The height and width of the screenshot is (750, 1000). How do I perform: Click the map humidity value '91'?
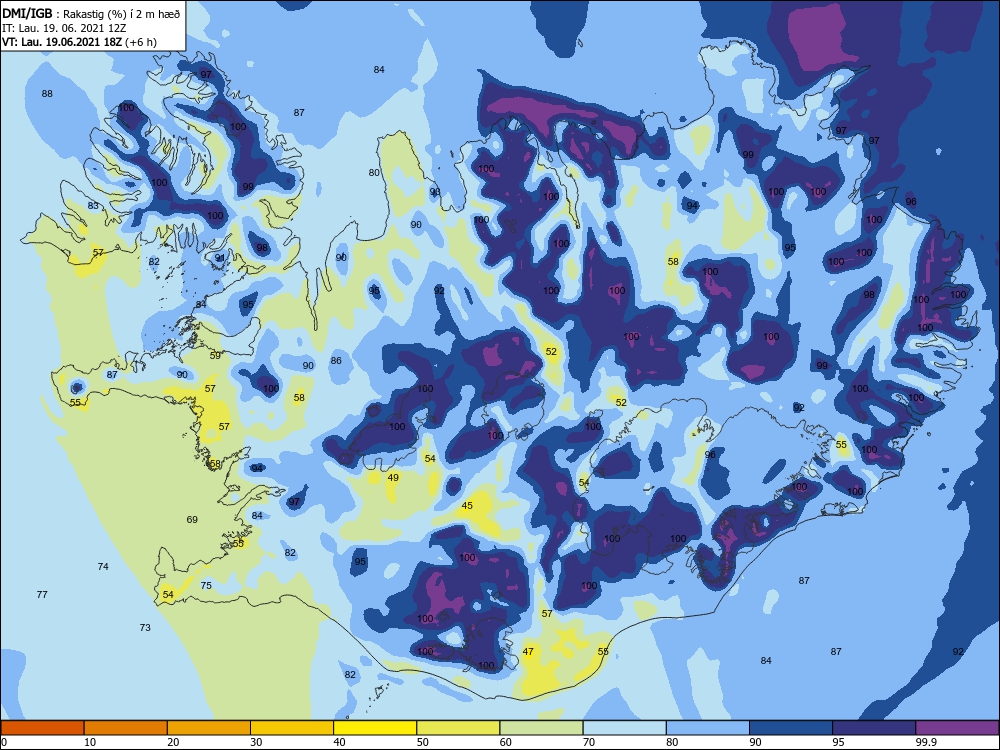(220, 258)
